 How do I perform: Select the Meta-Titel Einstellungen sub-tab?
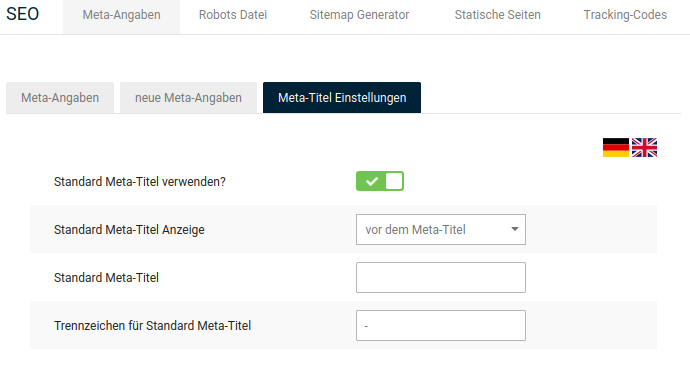click(342, 98)
